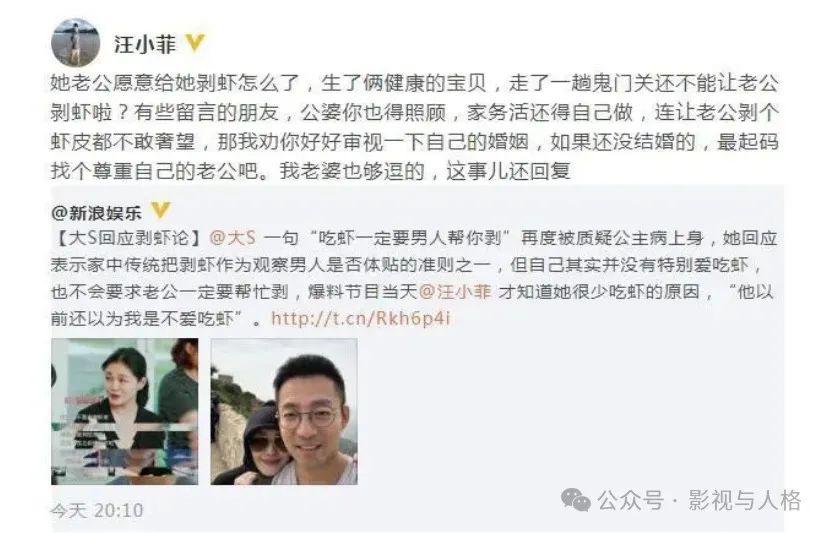Image resolution: width=828 pixels, height=533 pixels.
Task: Open the http://t.cn/Rkh6p4i short link
Action: point(361,319)
